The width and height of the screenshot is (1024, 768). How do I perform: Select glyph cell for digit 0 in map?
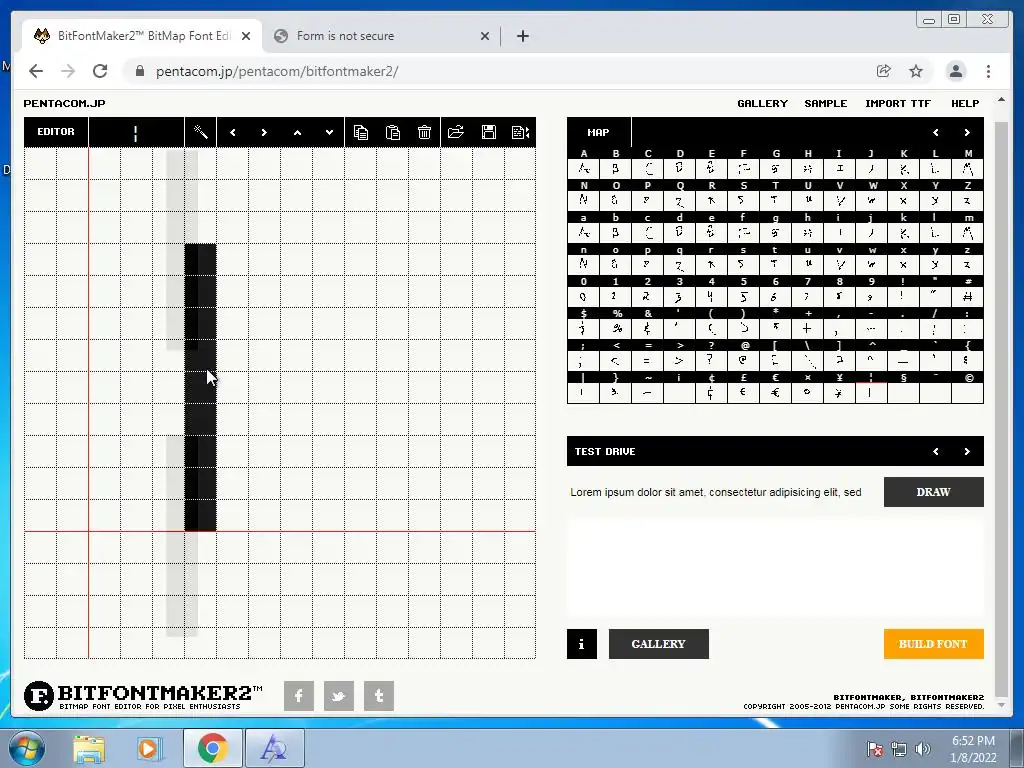point(583,297)
